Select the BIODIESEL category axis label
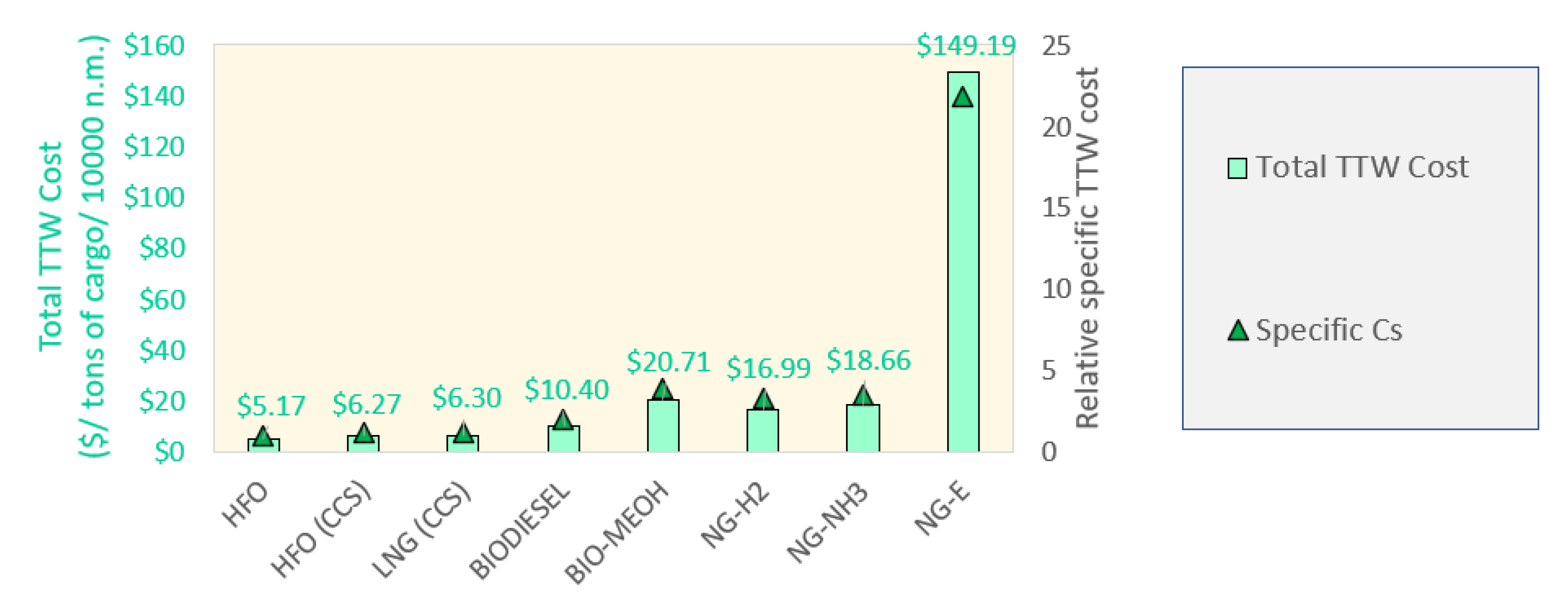 pyautogui.click(x=520, y=531)
